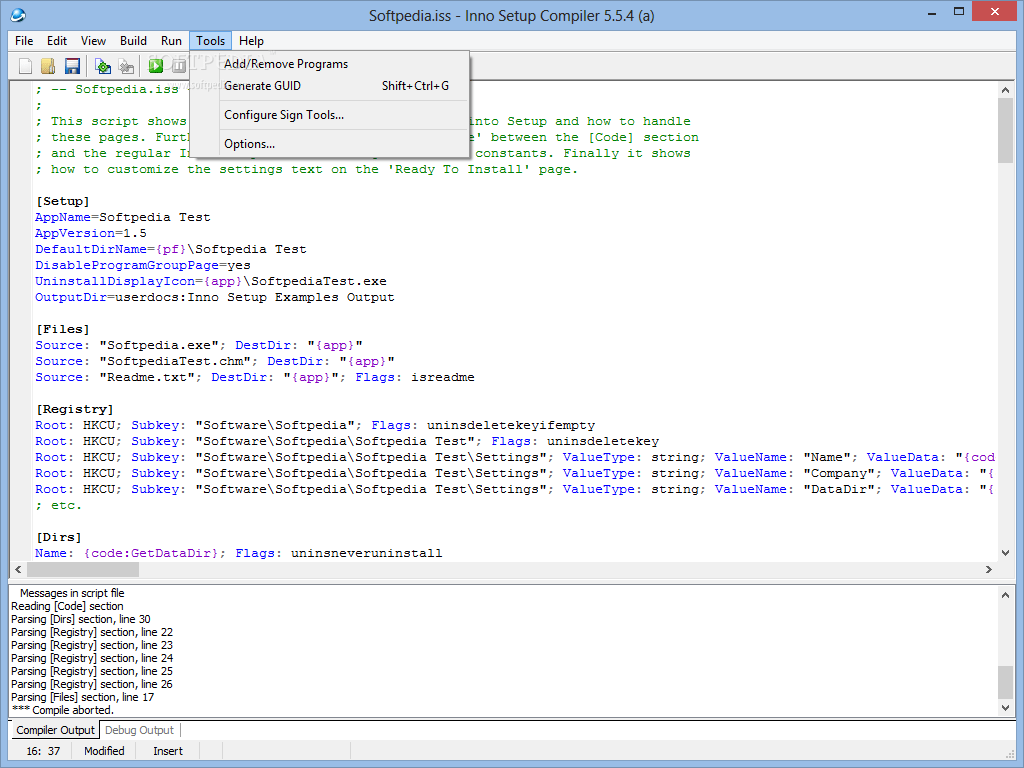Open the Help menu
This screenshot has width=1024, height=768.
[x=251, y=40]
